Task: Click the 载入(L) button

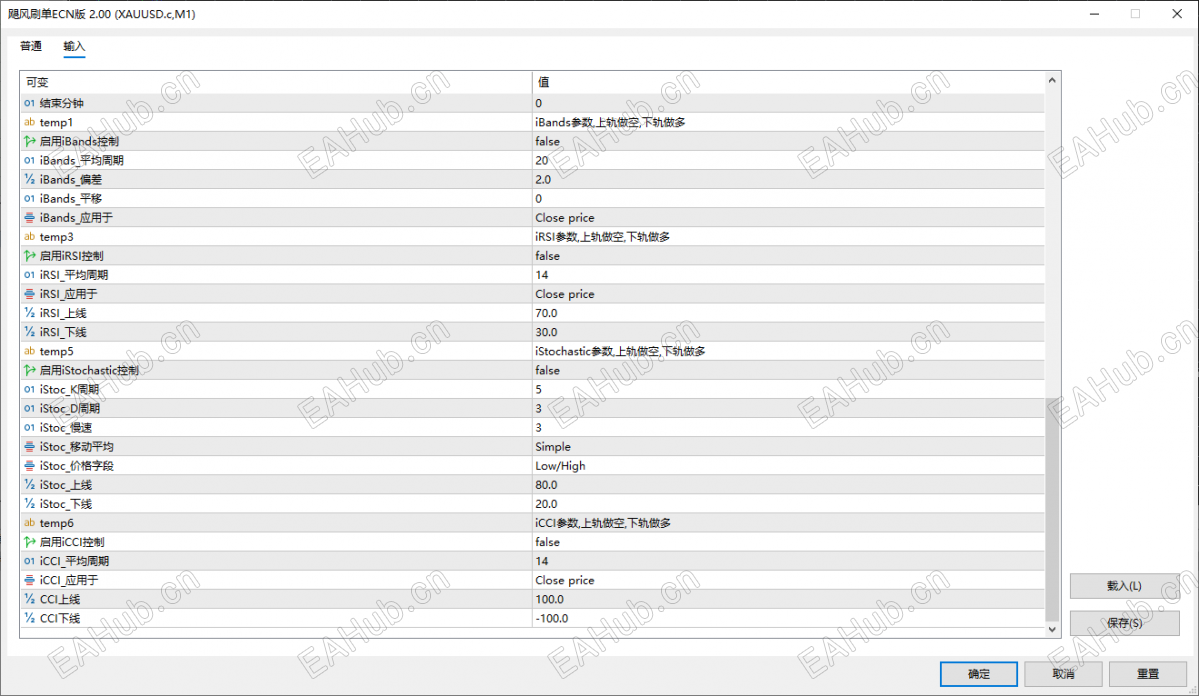Action: 1124,586
